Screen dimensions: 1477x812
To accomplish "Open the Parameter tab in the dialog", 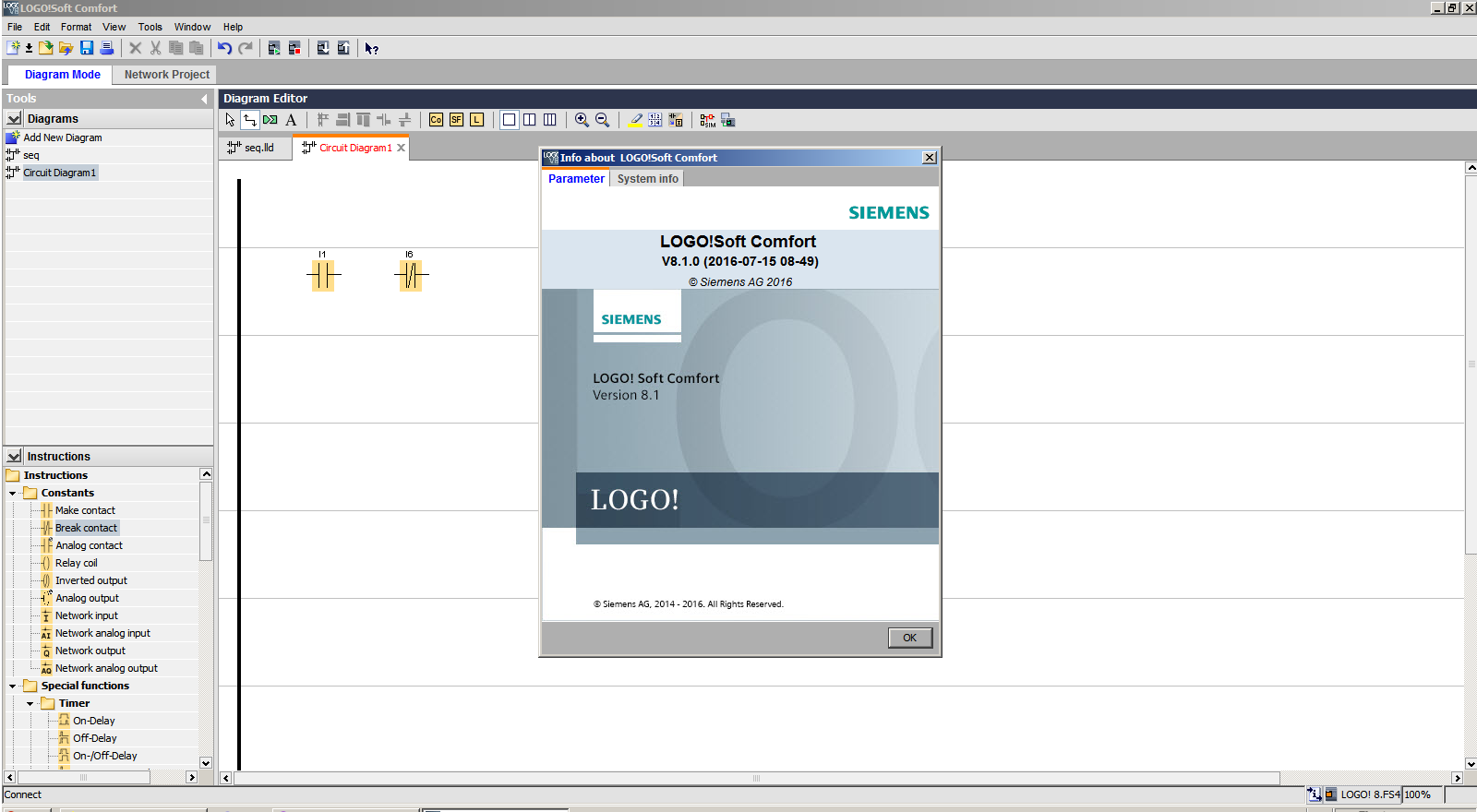I will 576,179.
